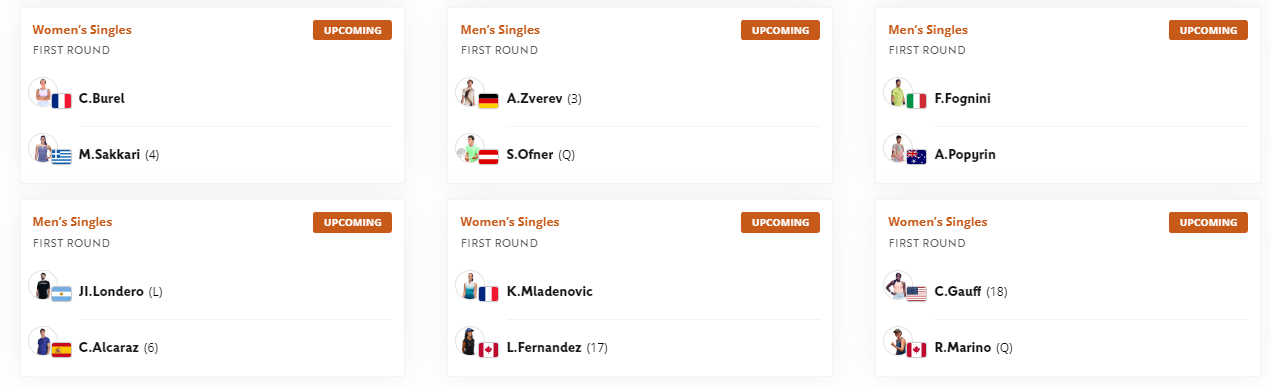Click the Italian flag beside F.Fognini

pyautogui.click(x=917, y=100)
